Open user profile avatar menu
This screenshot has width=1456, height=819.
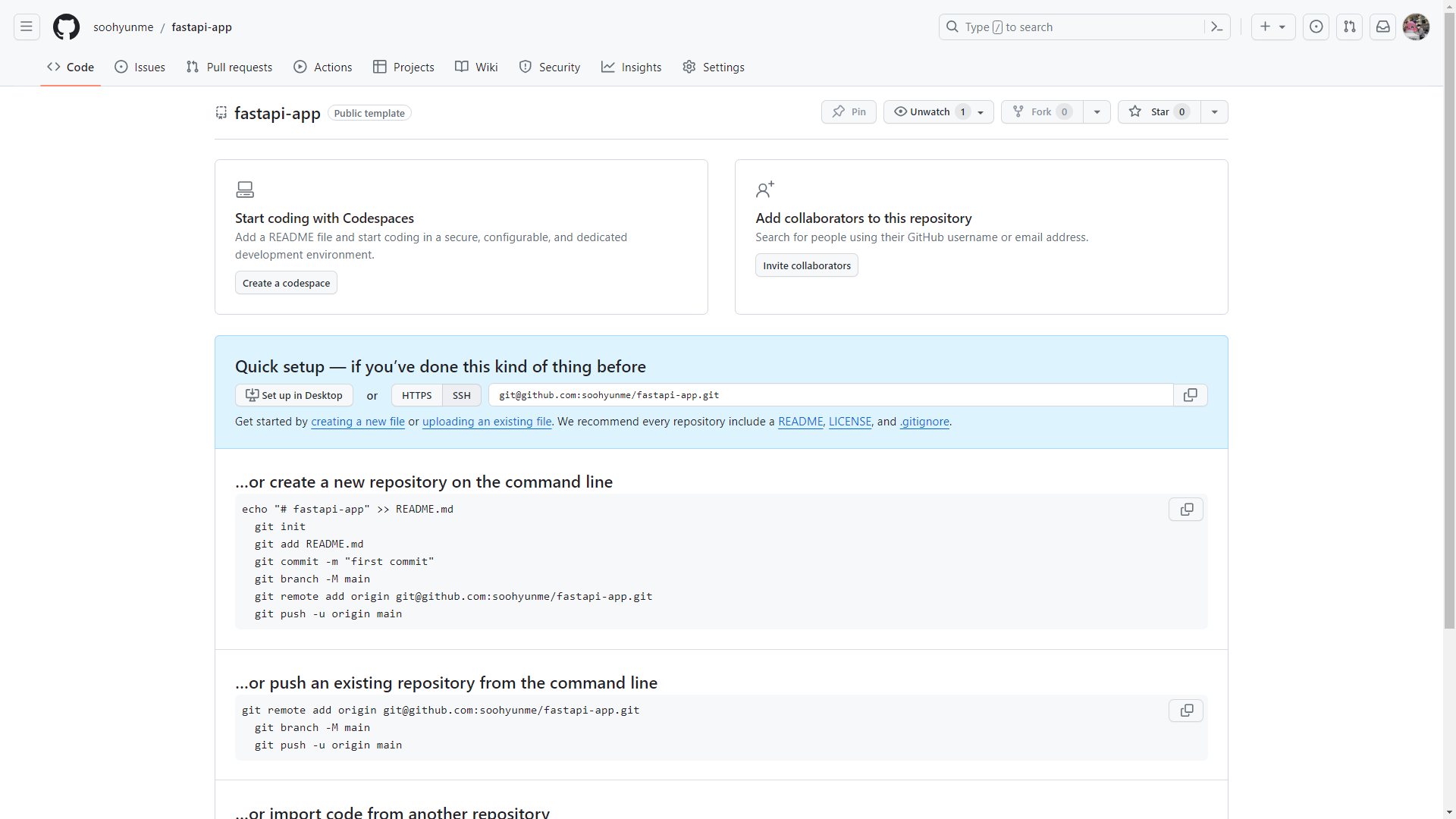pyautogui.click(x=1416, y=27)
